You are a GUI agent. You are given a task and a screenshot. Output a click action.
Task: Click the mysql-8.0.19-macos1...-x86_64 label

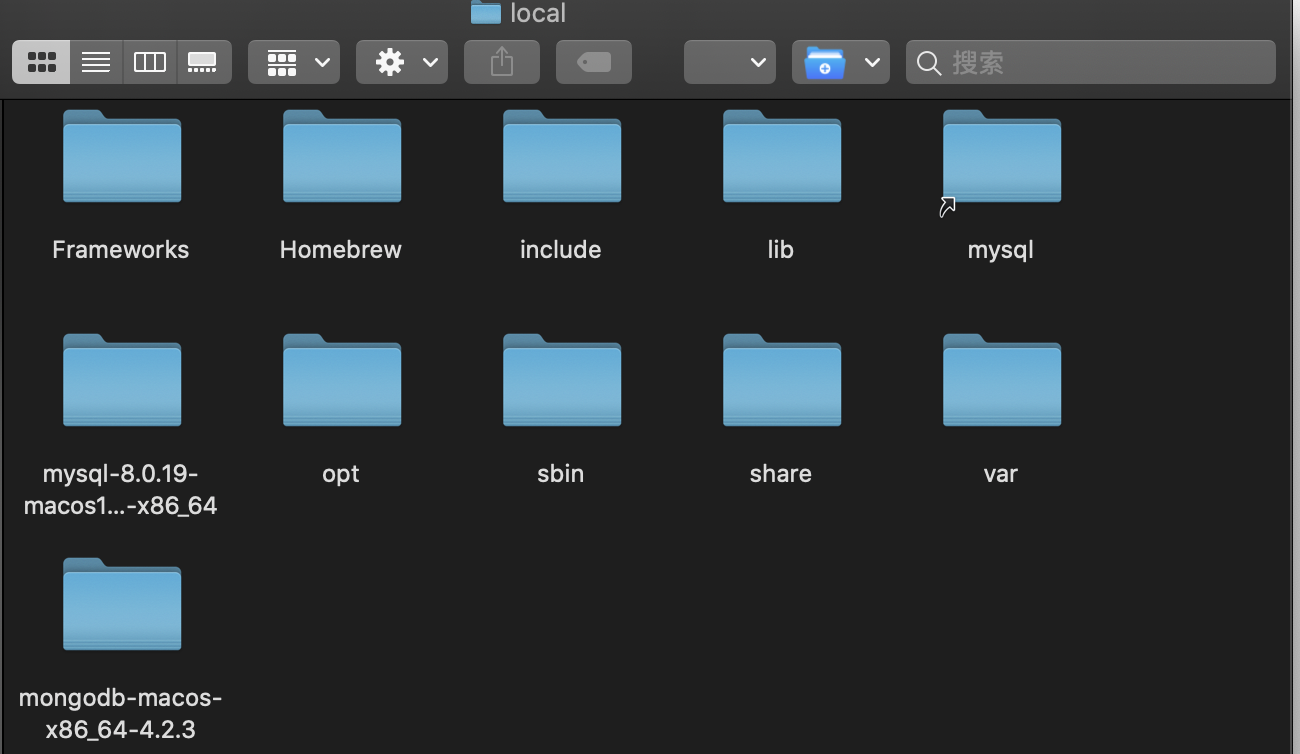[x=120, y=490]
